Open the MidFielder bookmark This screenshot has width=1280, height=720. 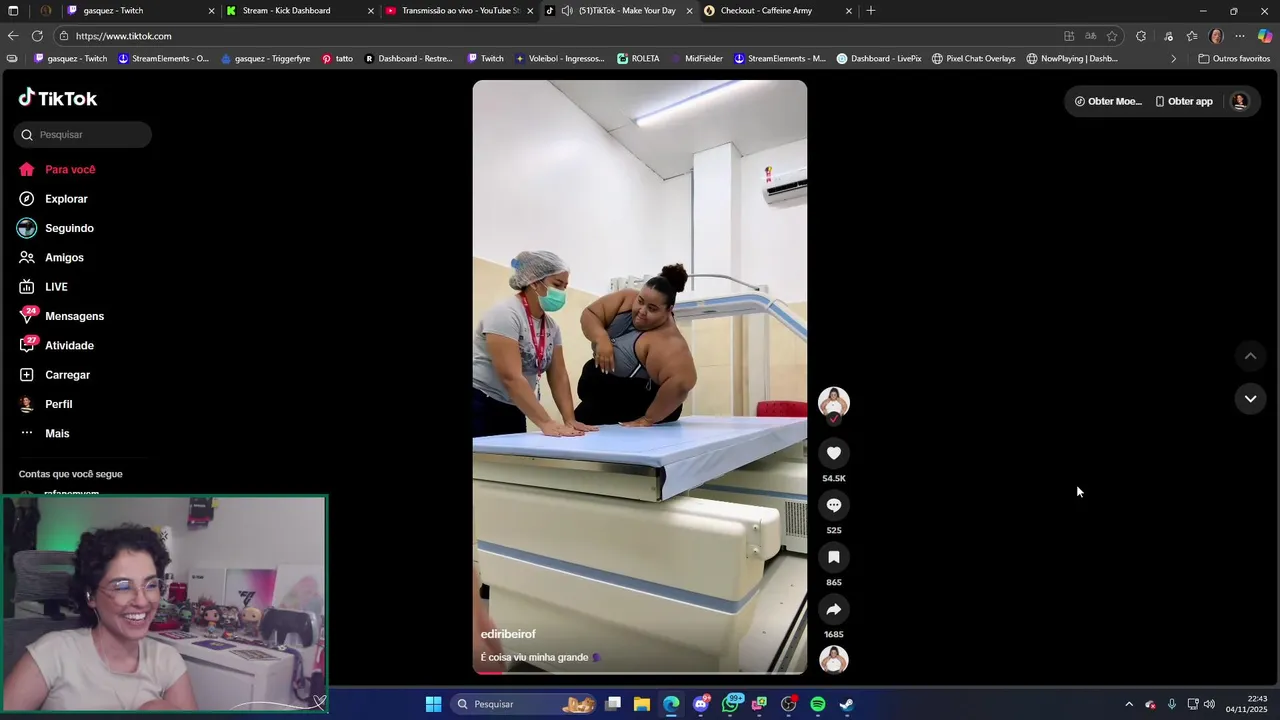pos(697,59)
